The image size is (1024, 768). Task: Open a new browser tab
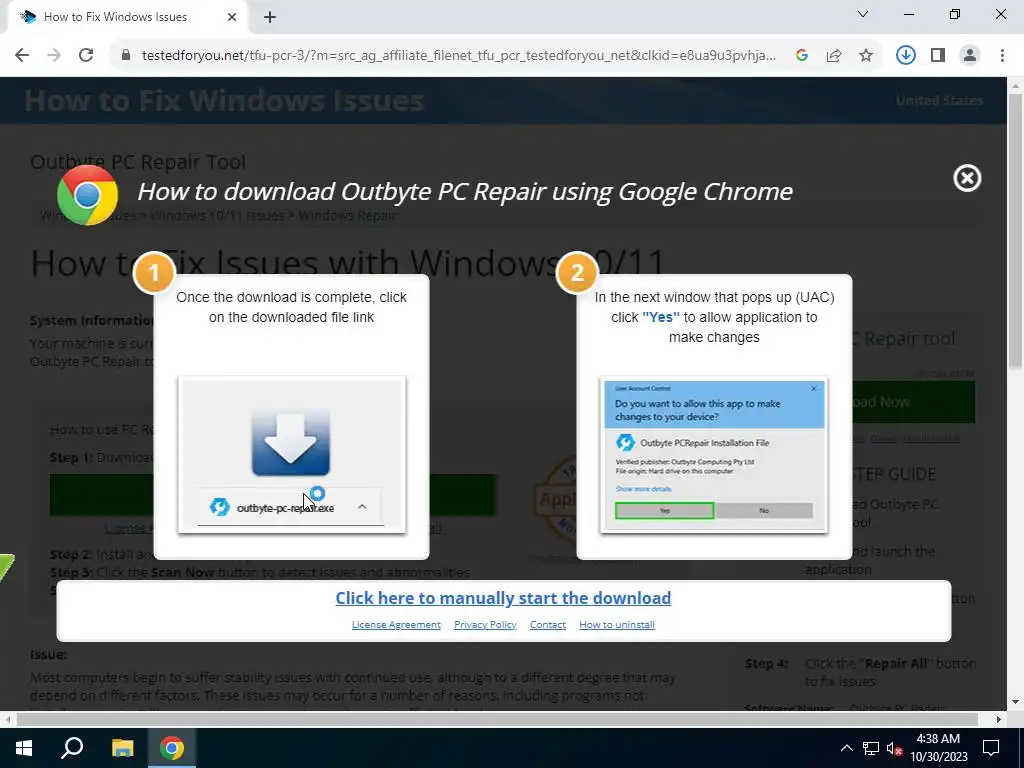coord(270,18)
